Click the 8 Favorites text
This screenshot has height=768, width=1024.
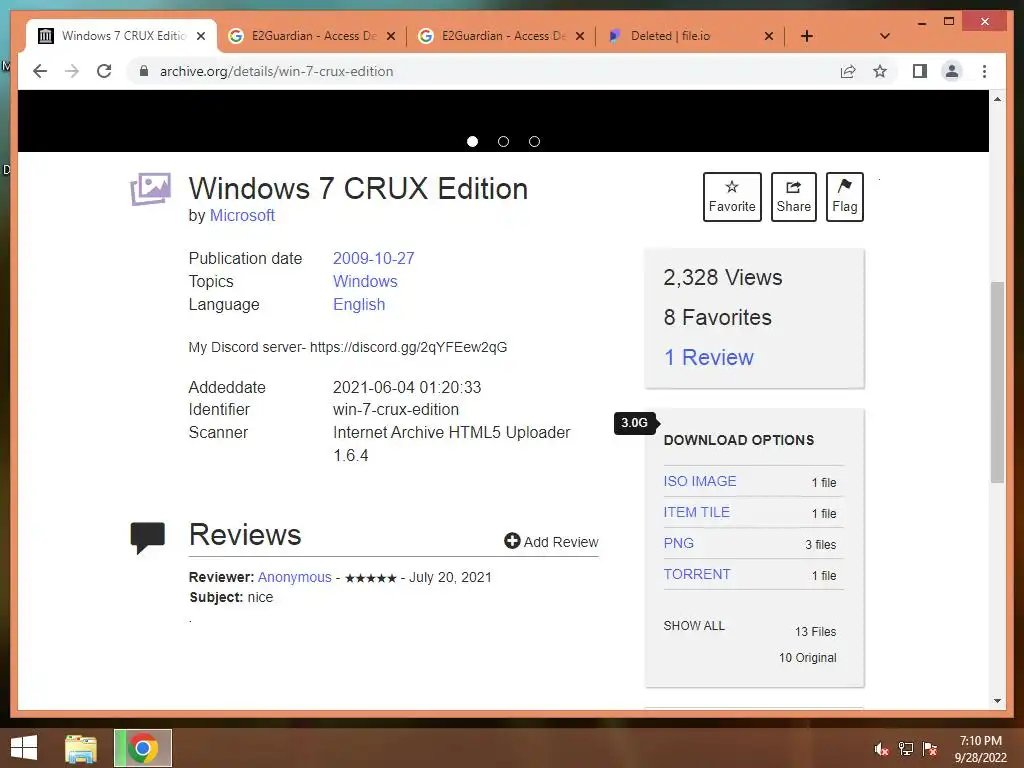tap(717, 317)
